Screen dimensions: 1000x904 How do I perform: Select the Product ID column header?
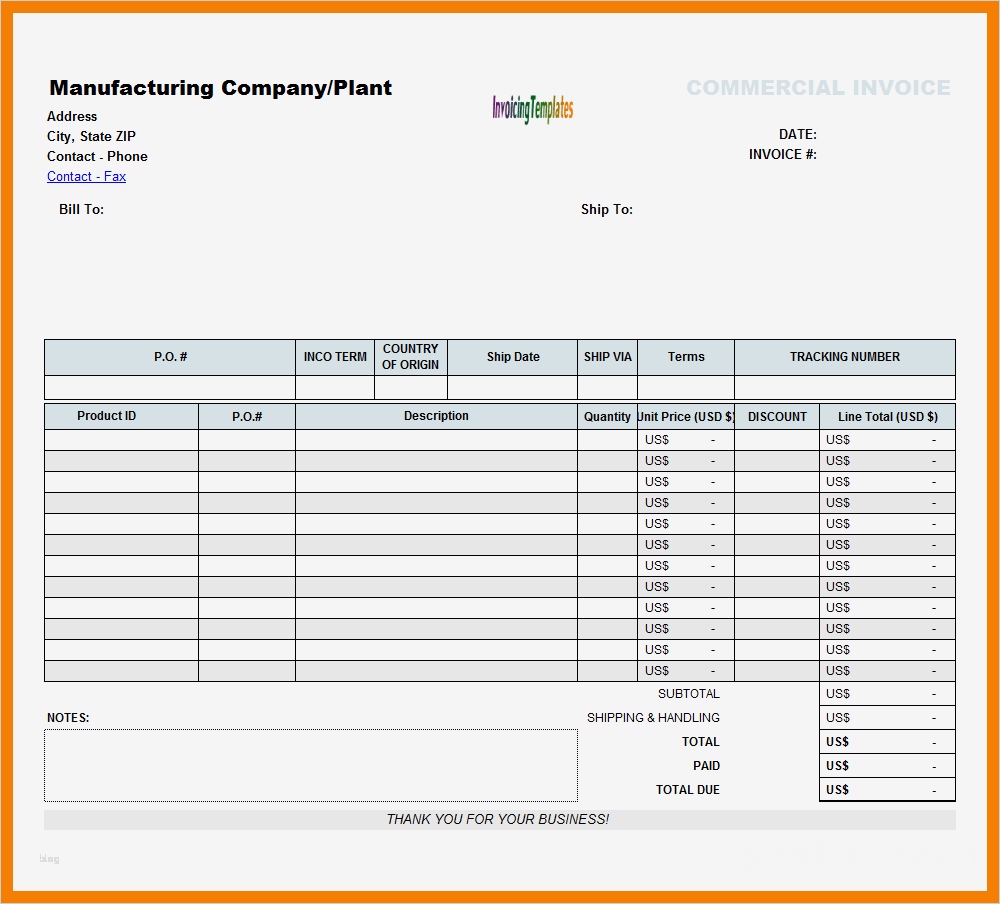[x=121, y=416]
